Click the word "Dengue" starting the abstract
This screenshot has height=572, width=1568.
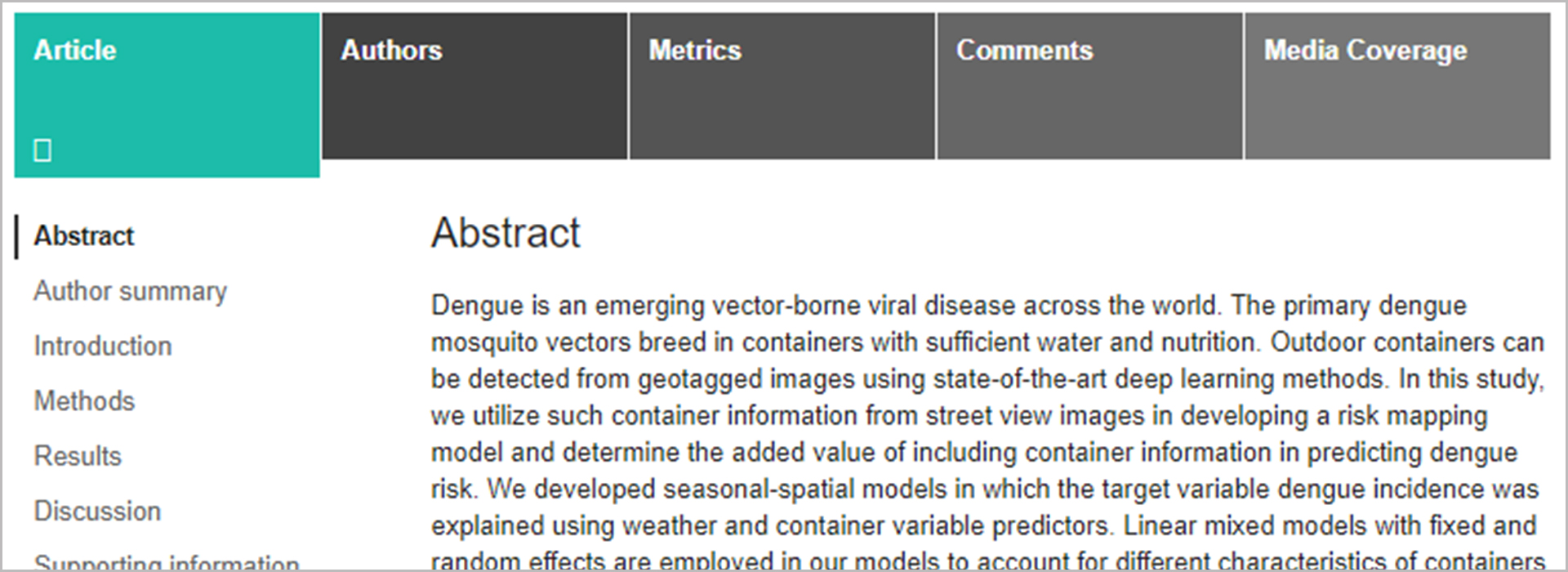pyautogui.click(x=477, y=306)
